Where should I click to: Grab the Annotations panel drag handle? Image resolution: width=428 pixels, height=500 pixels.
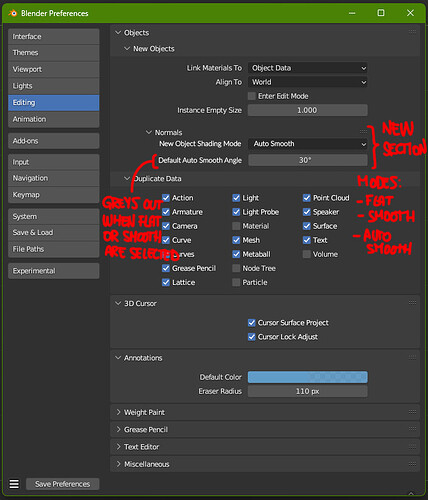[412, 357]
